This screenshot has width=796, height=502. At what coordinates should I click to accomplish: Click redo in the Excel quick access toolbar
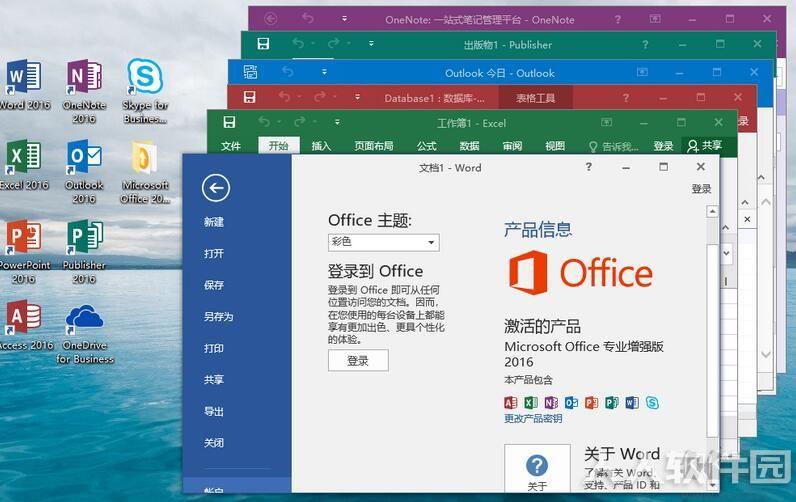pos(300,121)
